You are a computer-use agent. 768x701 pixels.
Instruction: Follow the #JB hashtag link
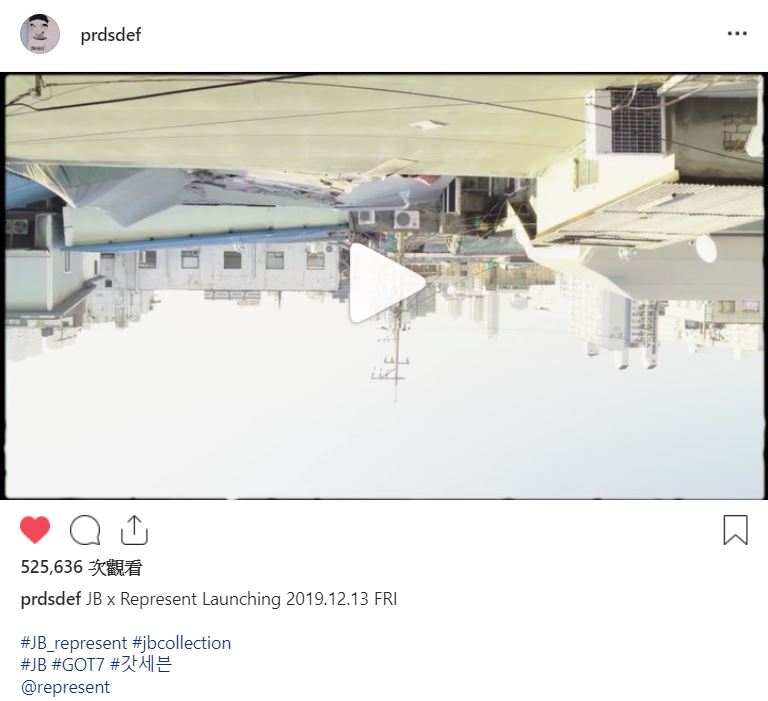(34, 665)
